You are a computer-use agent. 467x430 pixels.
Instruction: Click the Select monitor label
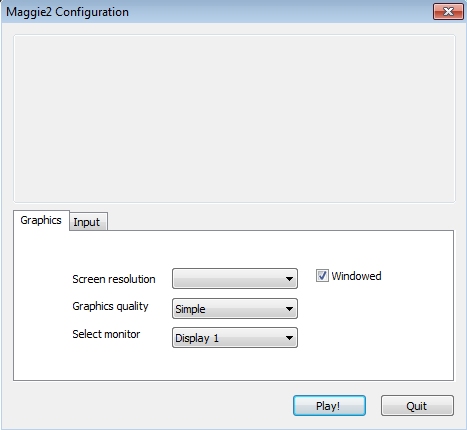pos(106,334)
